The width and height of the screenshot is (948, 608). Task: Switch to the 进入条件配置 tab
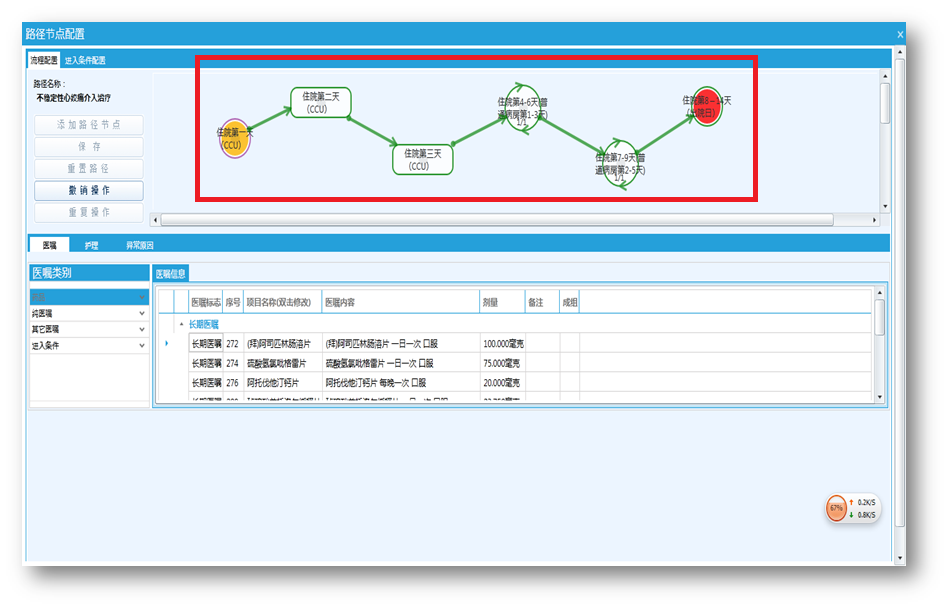click(85, 61)
